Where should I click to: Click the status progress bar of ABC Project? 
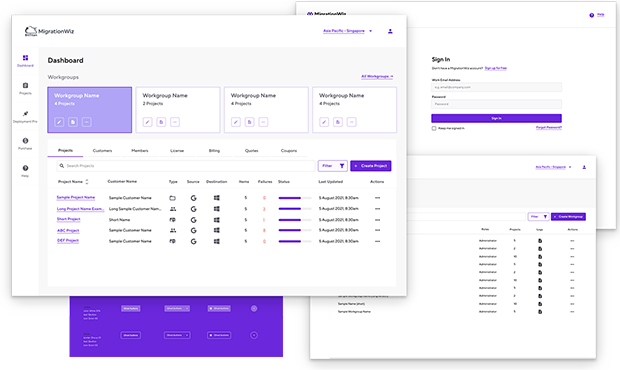point(295,230)
